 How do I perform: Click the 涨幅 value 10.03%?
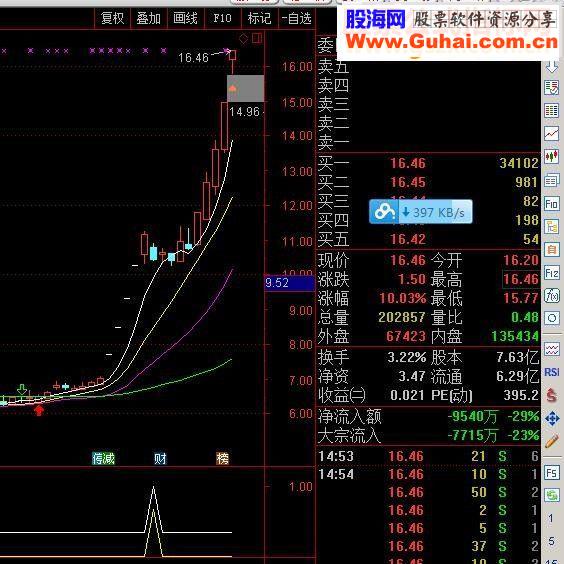click(403, 298)
